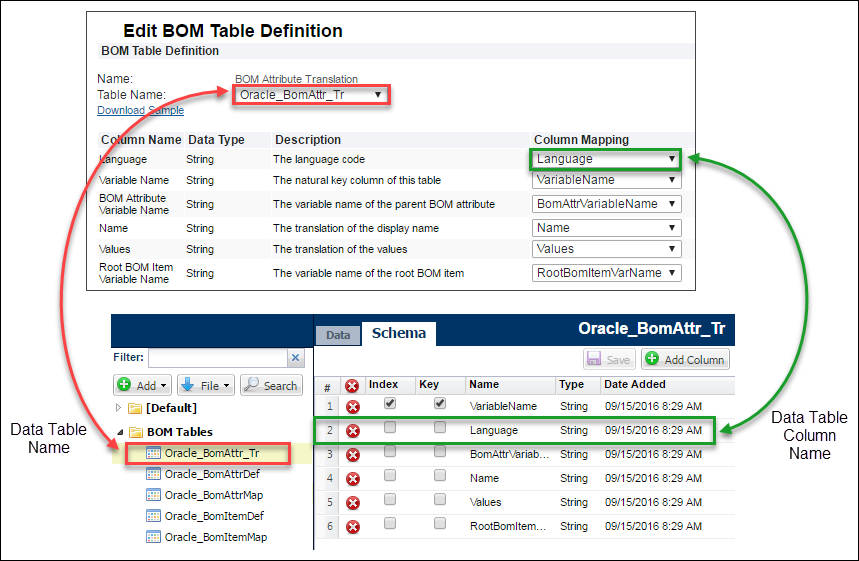Image resolution: width=859 pixels, height=561 pixels.
Task: Toggle Index checkbox for VariableName row
Action: tap(390, 403)
